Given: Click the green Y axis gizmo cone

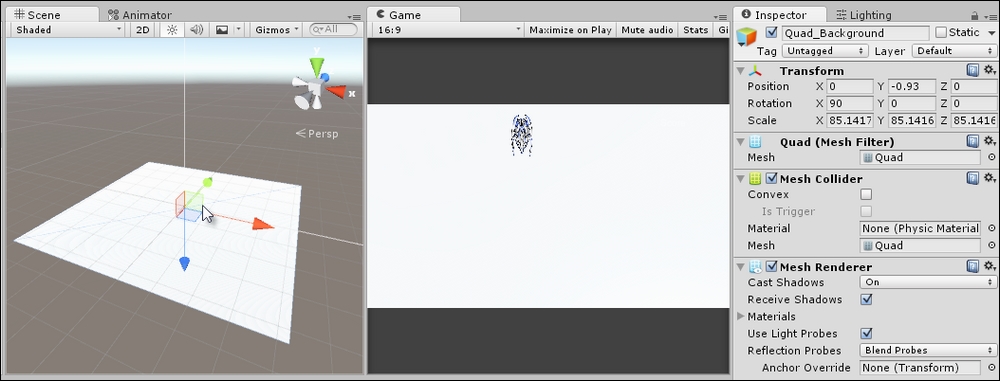Looking at the screenshot, I should pos(316,66).
